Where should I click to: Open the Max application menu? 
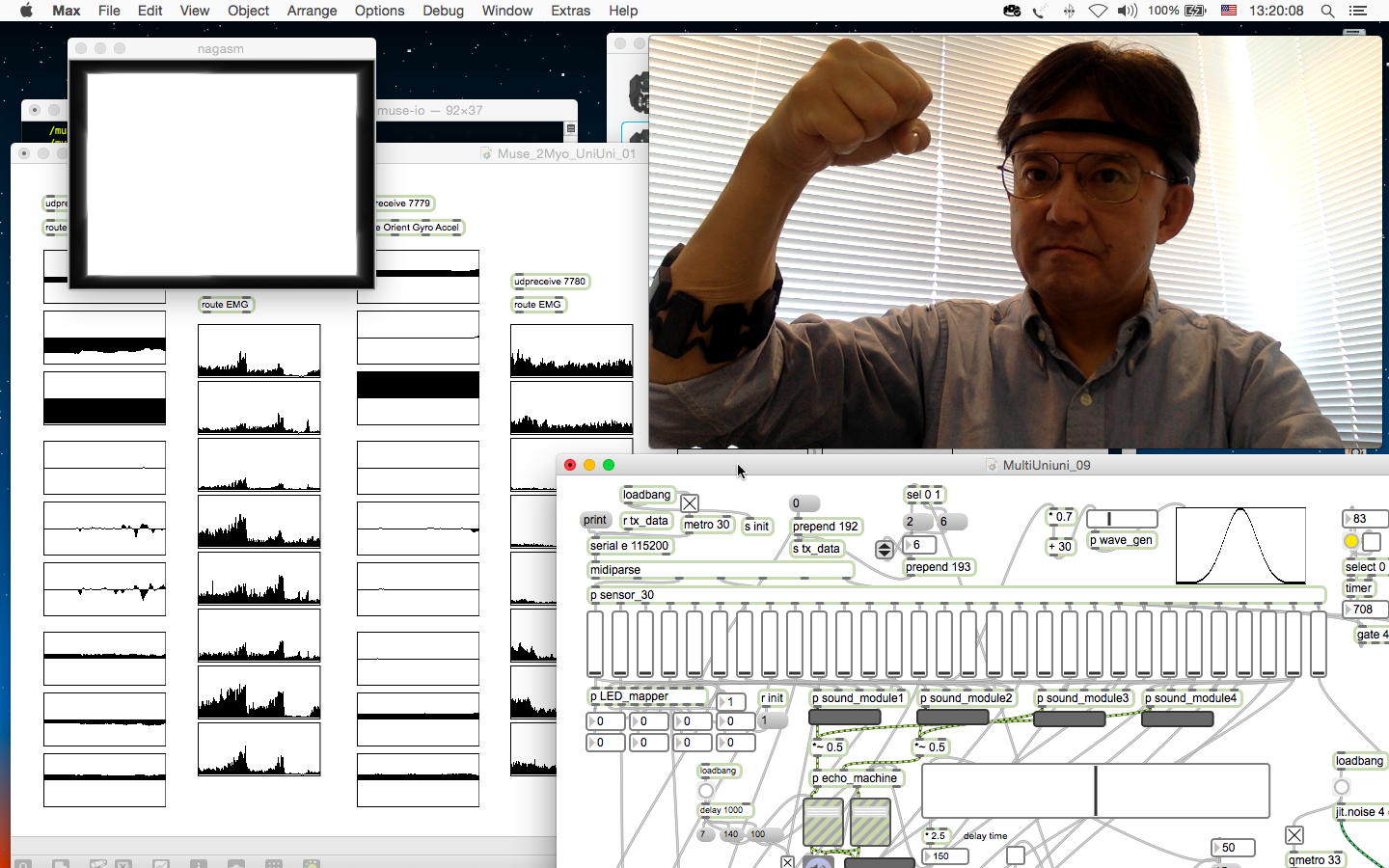[66, 11]
